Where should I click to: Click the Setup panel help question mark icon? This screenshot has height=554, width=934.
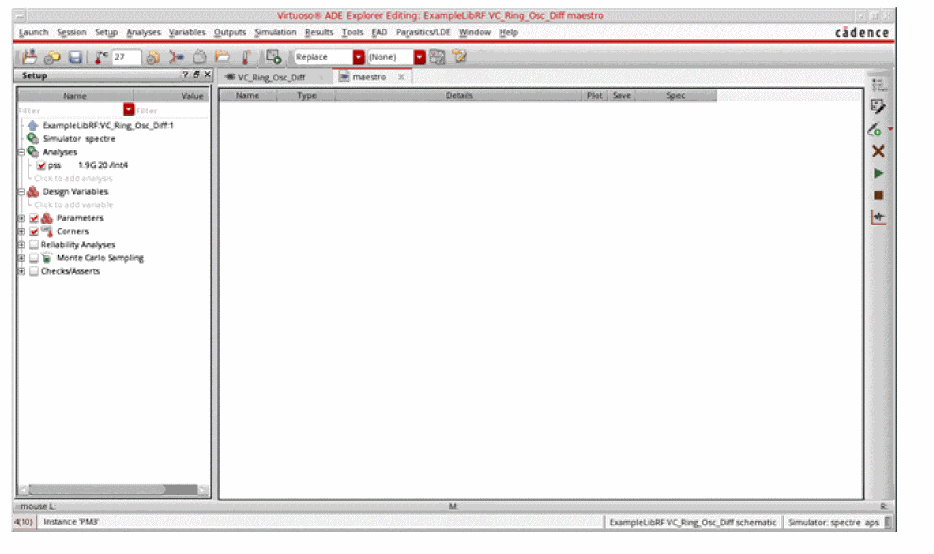[185, 74]
